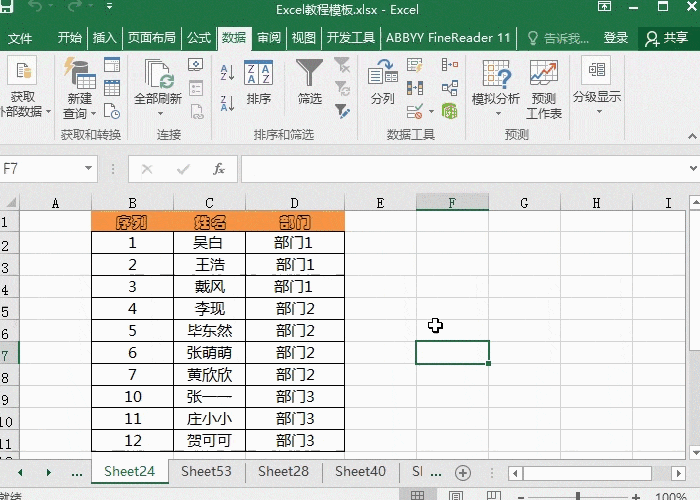Open the 新建查询 dropdown arrow
The image size is (700, 500).
coord(93,113)
